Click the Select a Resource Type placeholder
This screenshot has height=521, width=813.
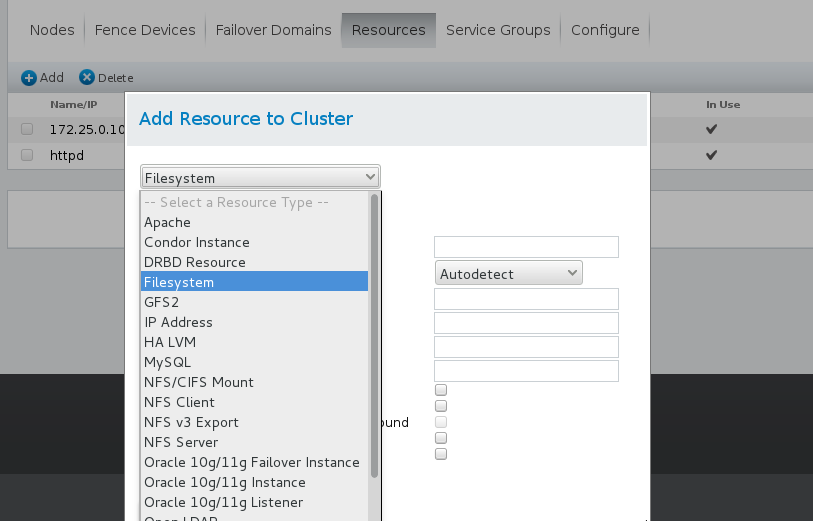(236, 202)
